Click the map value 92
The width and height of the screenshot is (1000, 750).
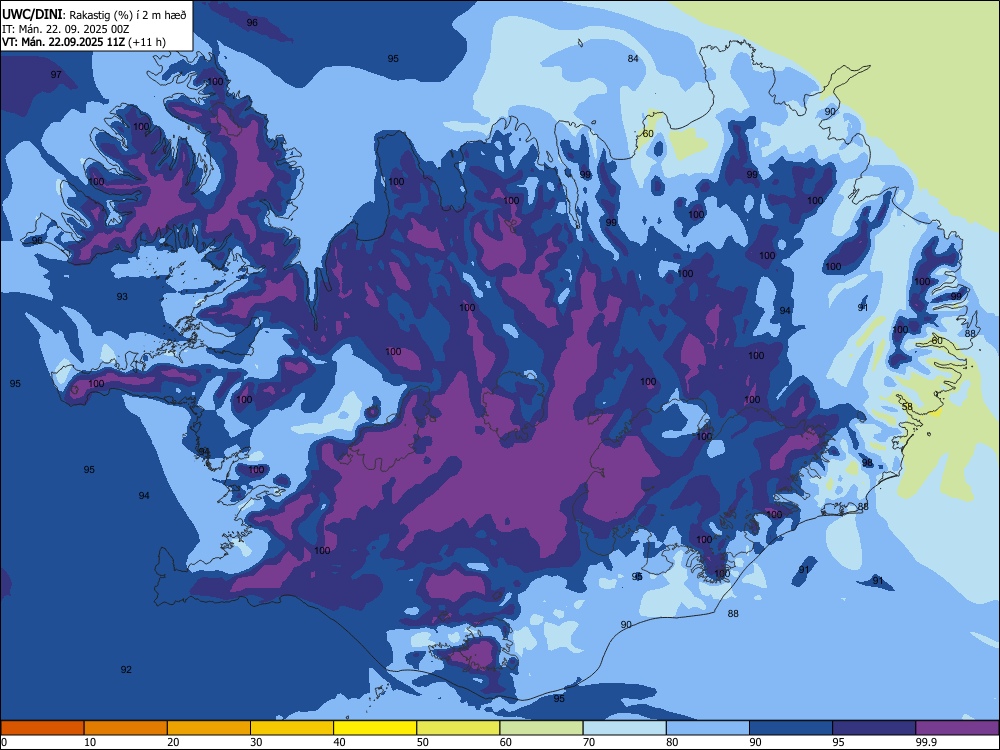click(126, 669)
